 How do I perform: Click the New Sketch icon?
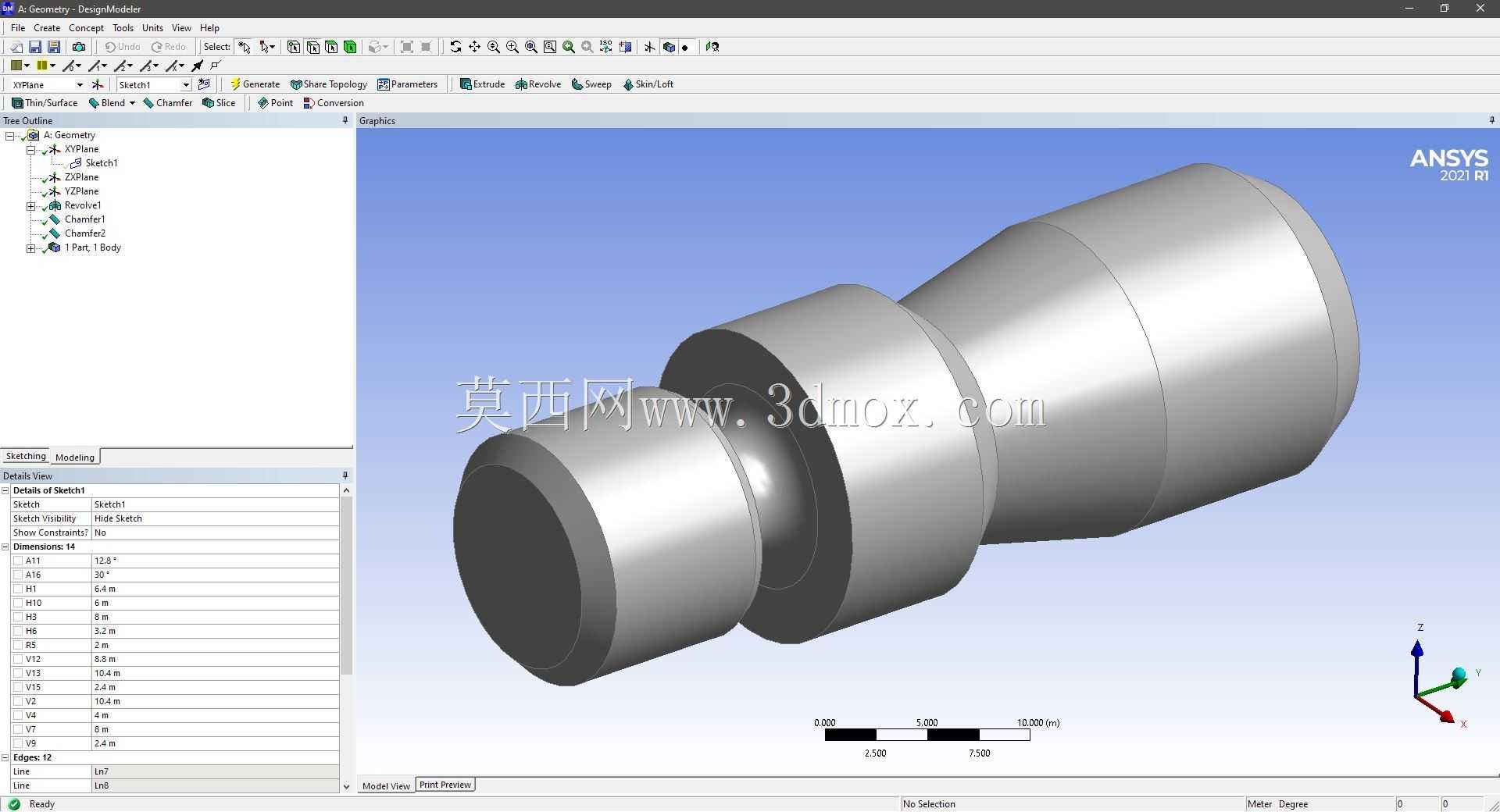click(204, 84)
